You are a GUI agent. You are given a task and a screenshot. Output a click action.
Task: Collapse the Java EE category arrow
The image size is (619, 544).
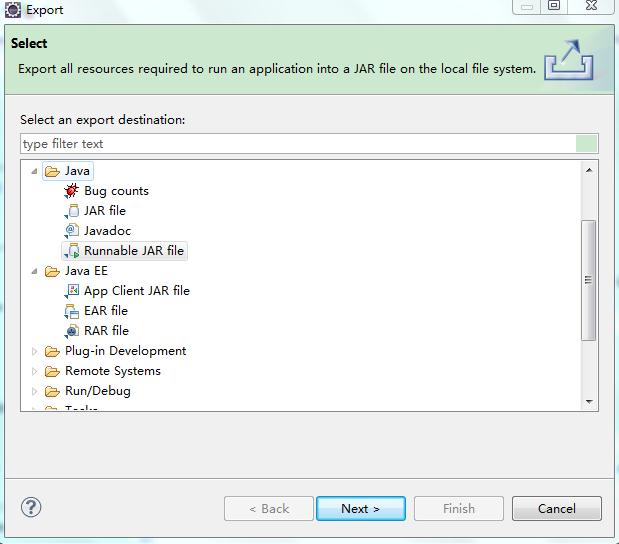click(35, 271)
